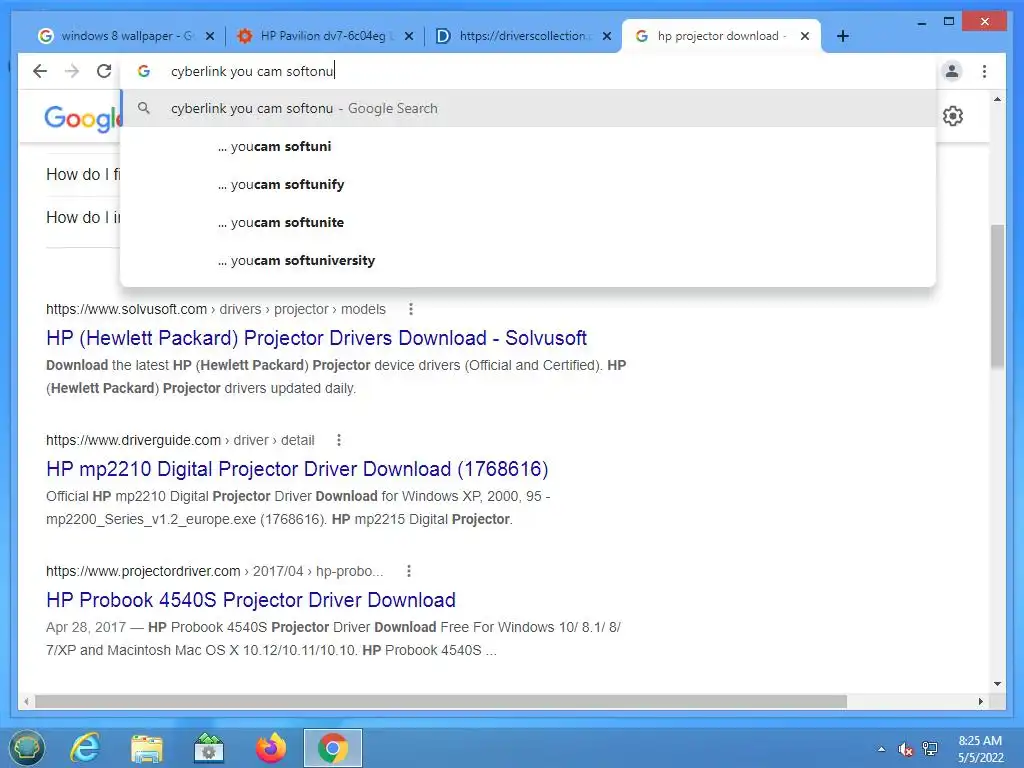Screen dimensions: 1024x768
Task: Go back to the previous page
Action: 40,71
